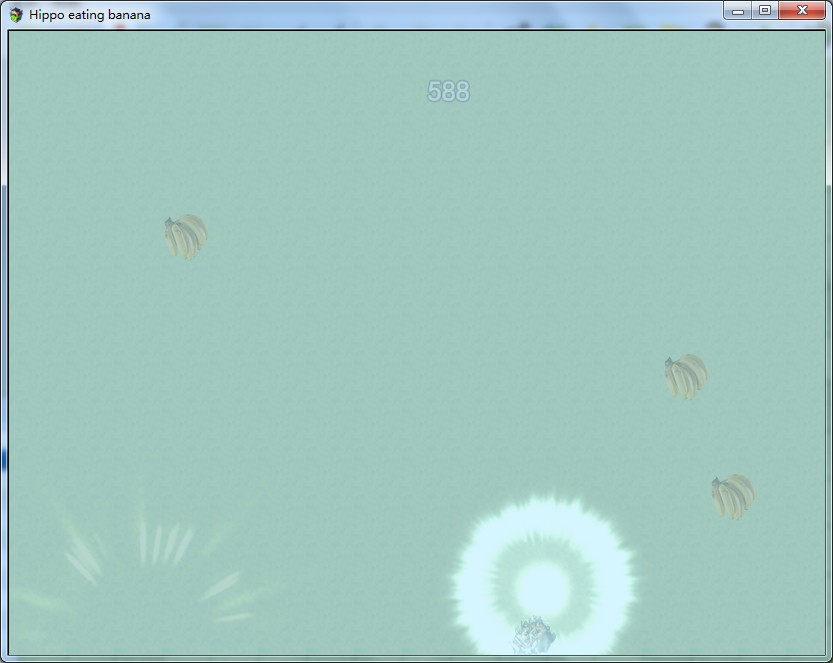
Task: Click the hippo sprite at the bottom
Action: pyautogui.click(x=533, y=637)
